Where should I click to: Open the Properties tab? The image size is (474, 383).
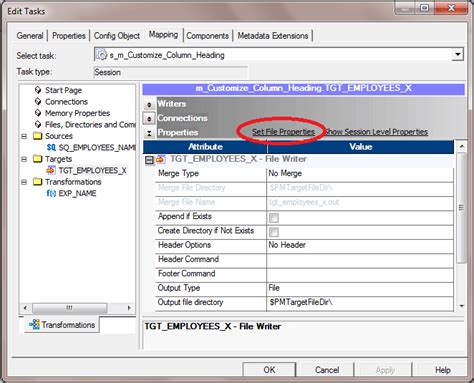coord(69,36)
